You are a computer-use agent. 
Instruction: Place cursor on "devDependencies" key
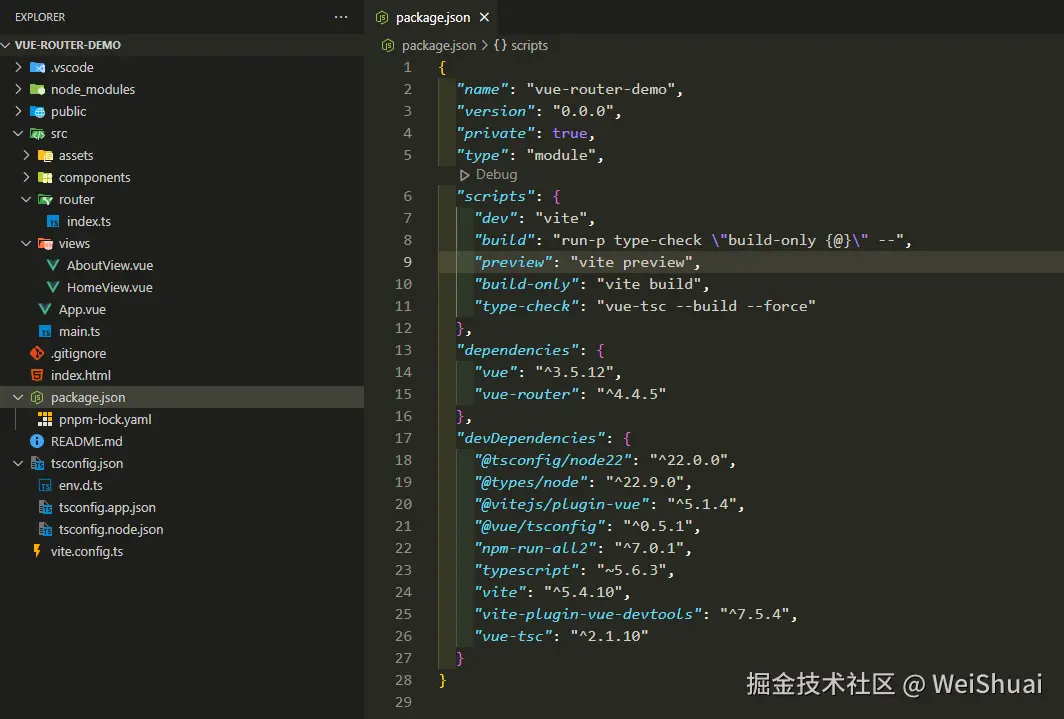pyautogui.click(x=531, y=438)
